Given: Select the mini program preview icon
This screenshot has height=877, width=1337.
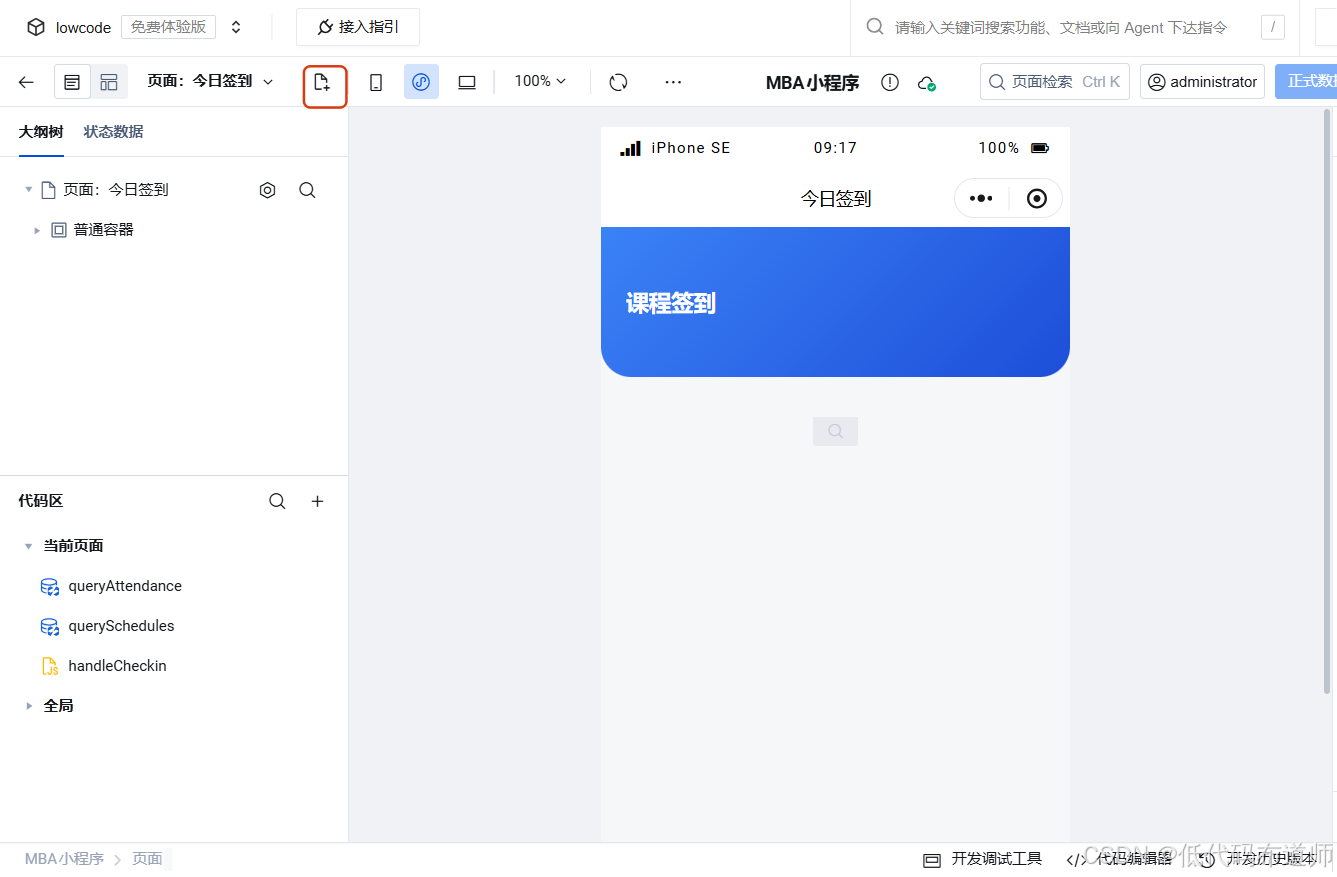Looking at the screenshot, I should click(421, 82).
